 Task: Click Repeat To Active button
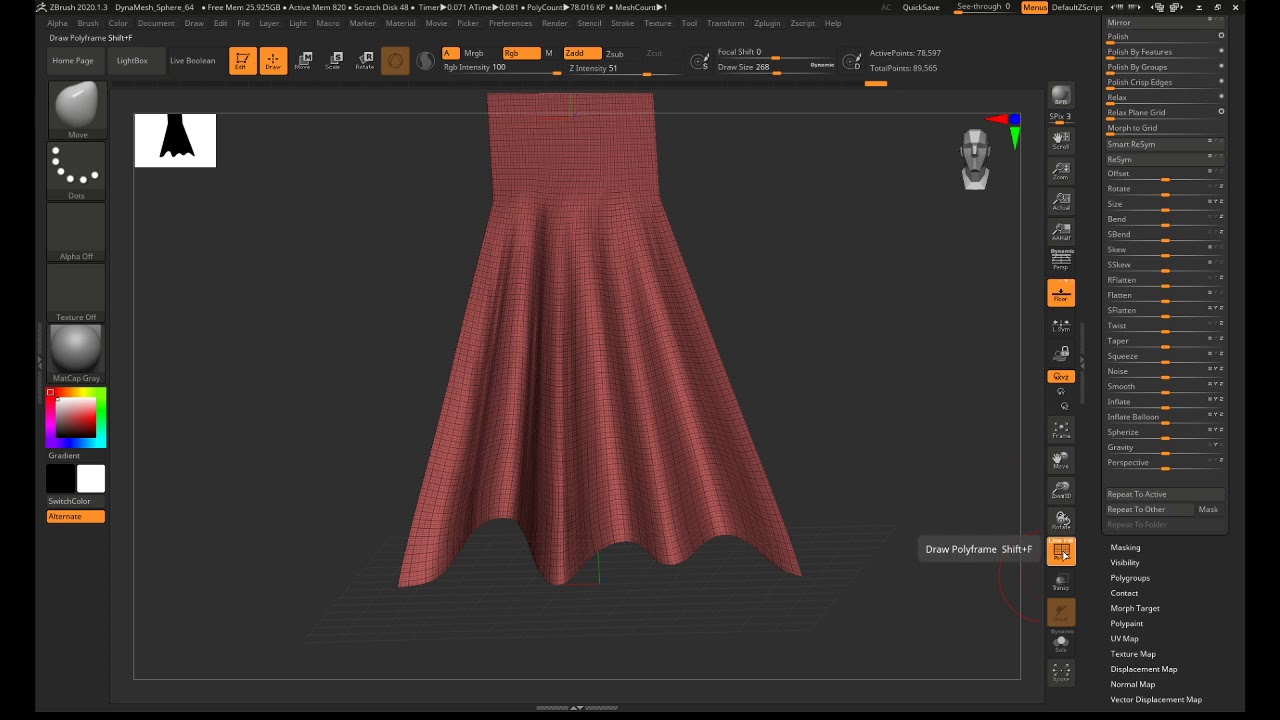[1165, 494]
